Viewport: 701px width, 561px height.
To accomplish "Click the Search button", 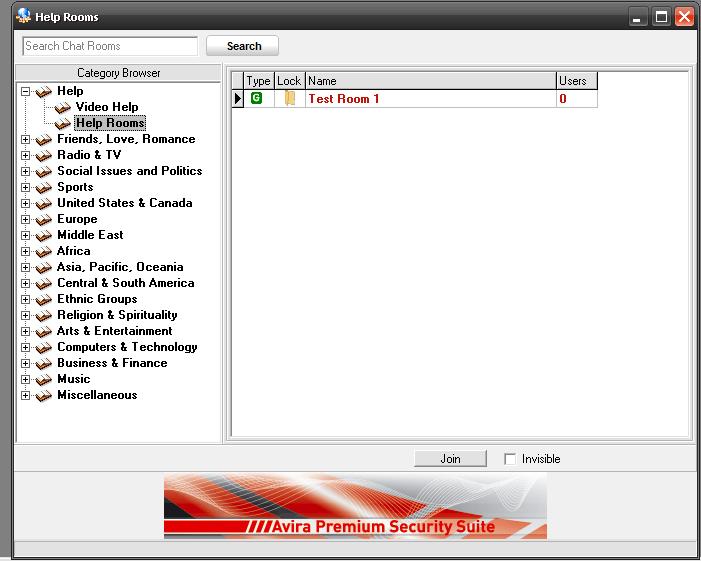I will [243, 46].
